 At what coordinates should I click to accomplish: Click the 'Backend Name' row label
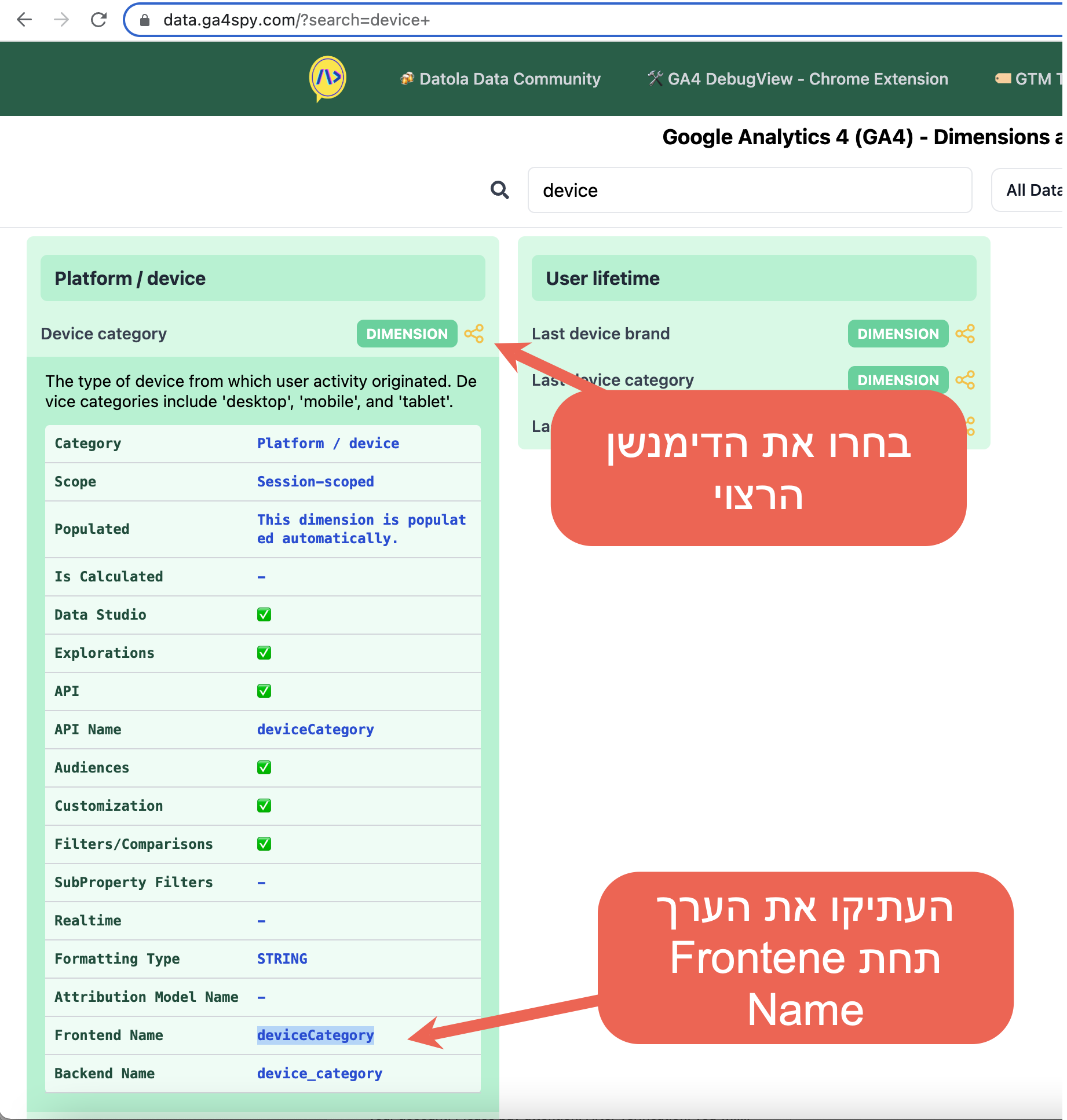[105, 1073]
